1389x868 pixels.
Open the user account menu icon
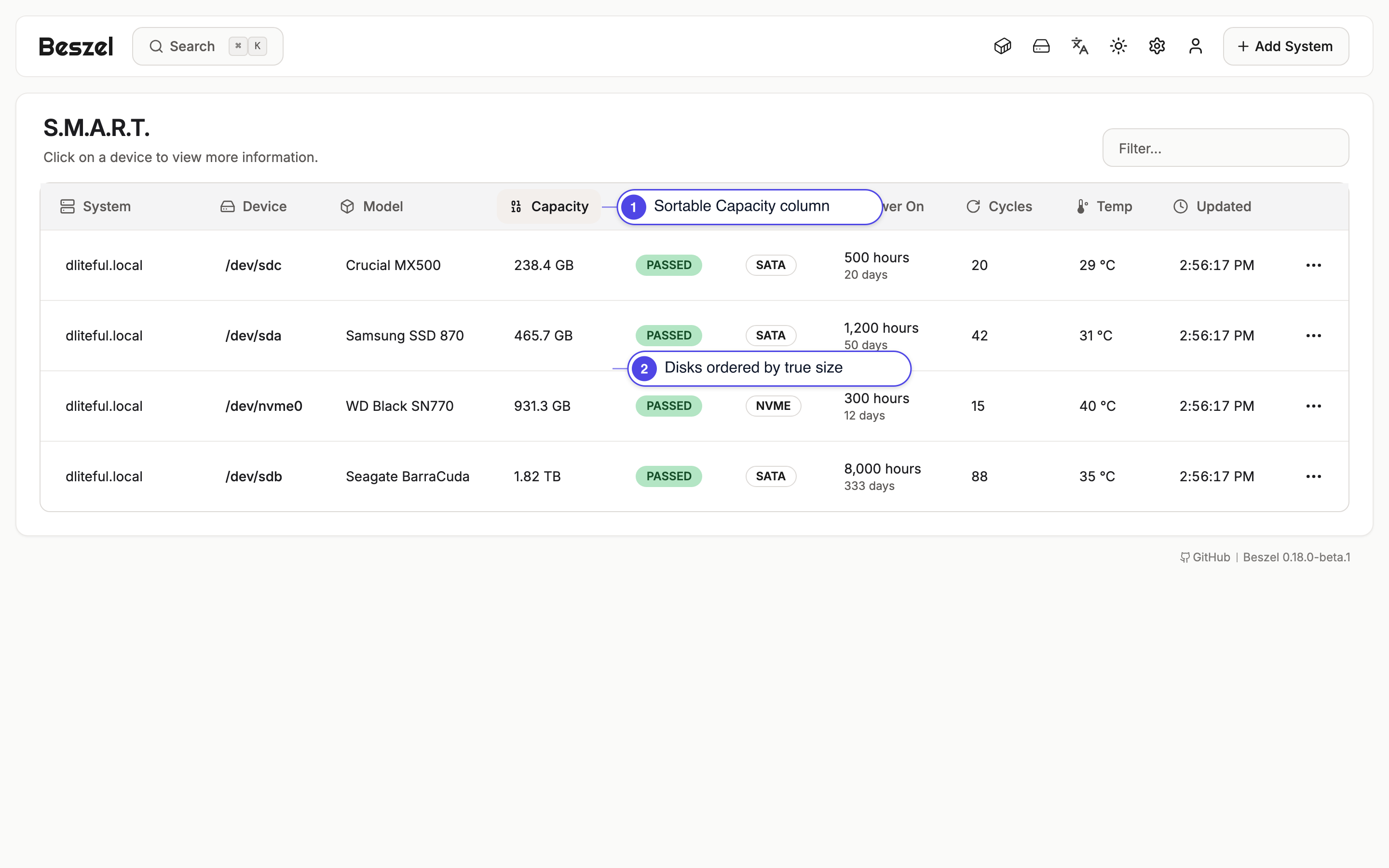(x=1195, y=46)
